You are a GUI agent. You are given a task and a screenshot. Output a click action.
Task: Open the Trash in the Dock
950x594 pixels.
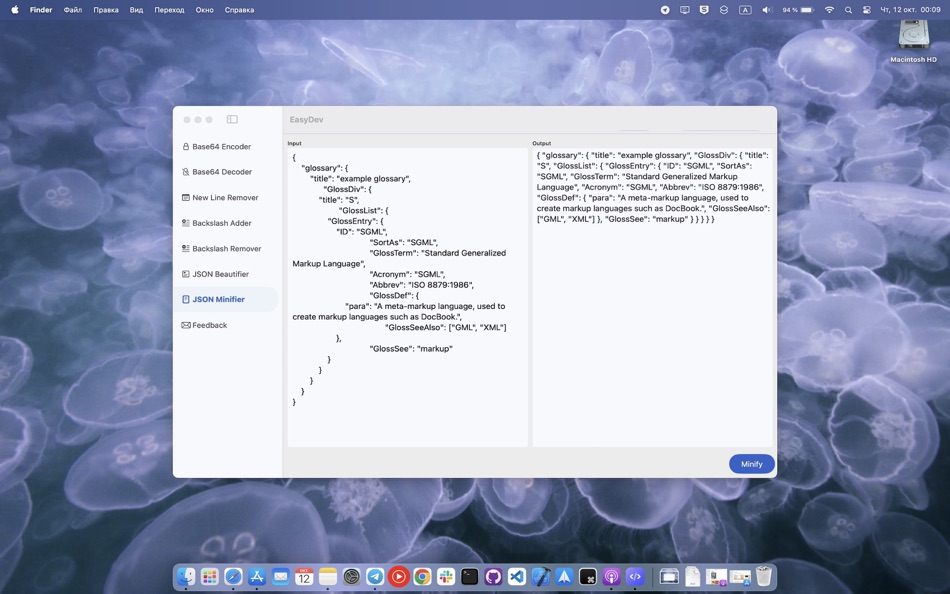tap(763, 576)
